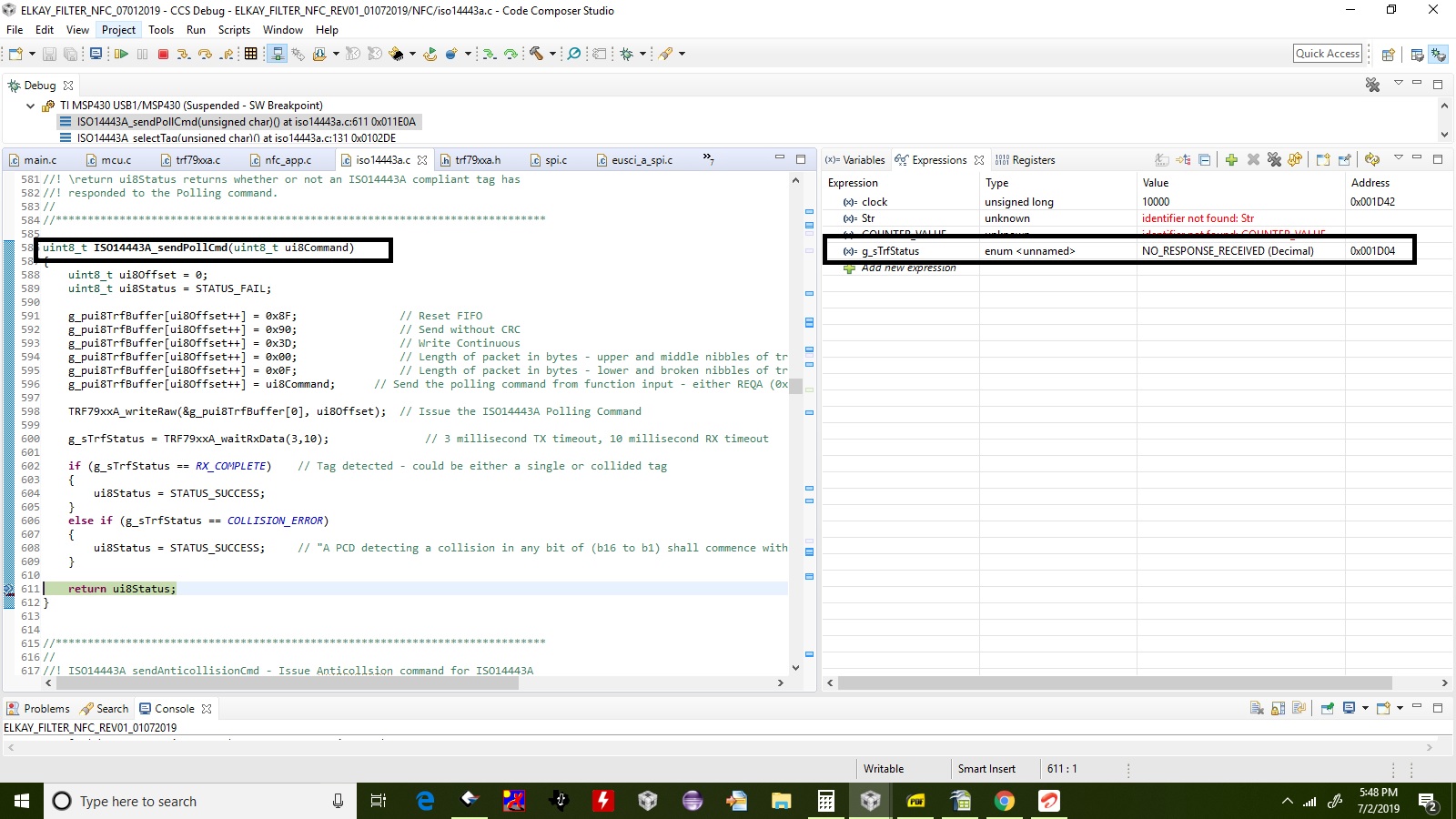Click the Restart program icon
Screen dimensions: 1456x819
(430, 55)
